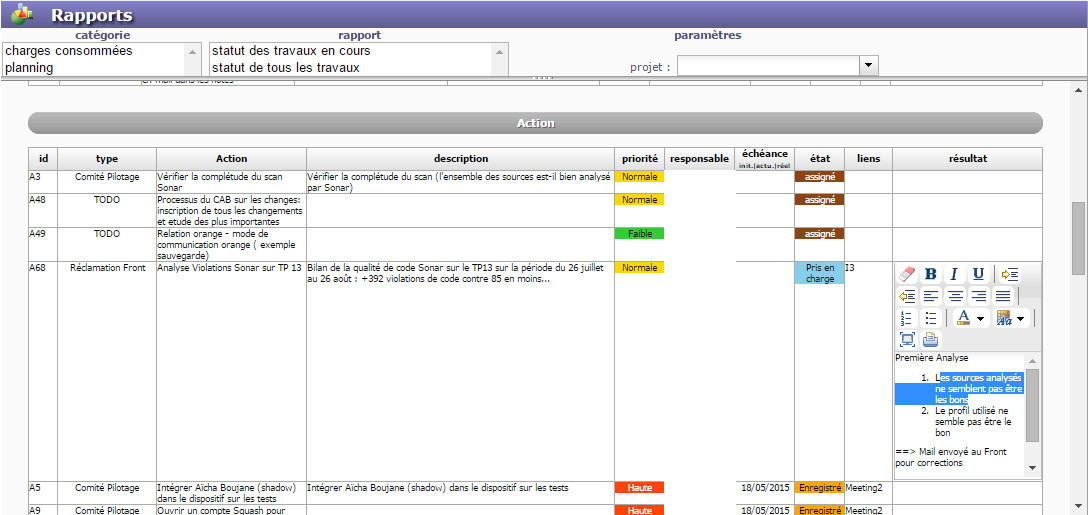Toggle underline formatting in the editor
The width and height of the screenshot is (1088, 515).
[x=978, y=274]
